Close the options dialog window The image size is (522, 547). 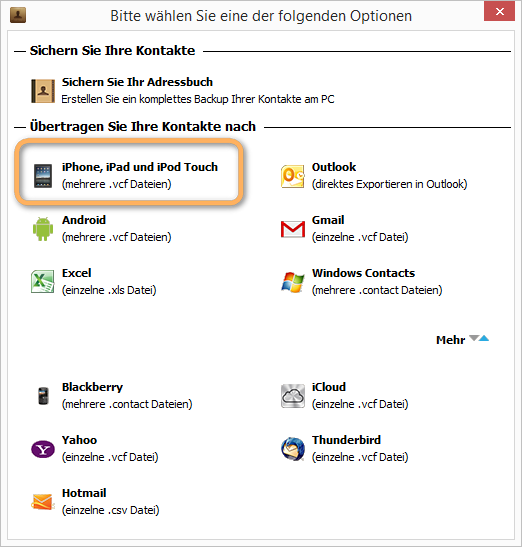click(499, 12)
